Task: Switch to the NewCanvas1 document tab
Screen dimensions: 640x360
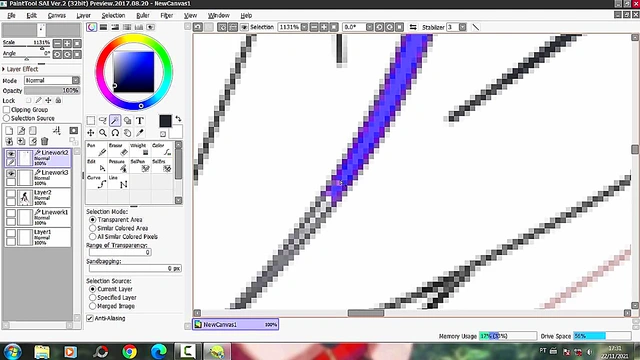Action: tap(236, 324)
